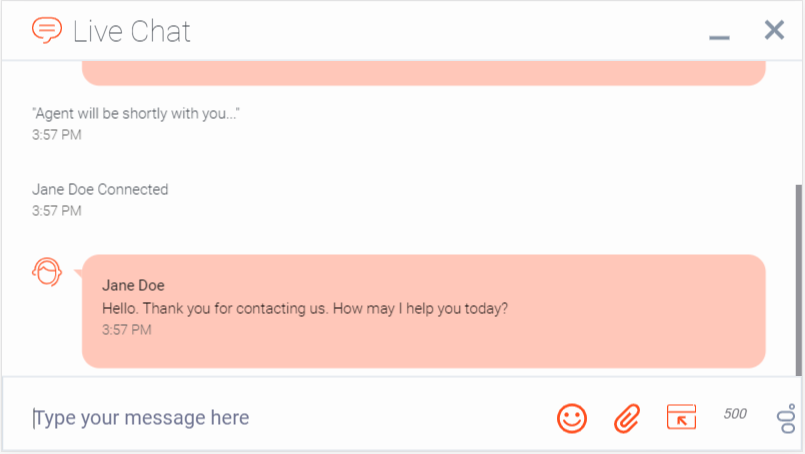
Task: Attach a file using the paperclip icon
Action: (x=627, y=418)
